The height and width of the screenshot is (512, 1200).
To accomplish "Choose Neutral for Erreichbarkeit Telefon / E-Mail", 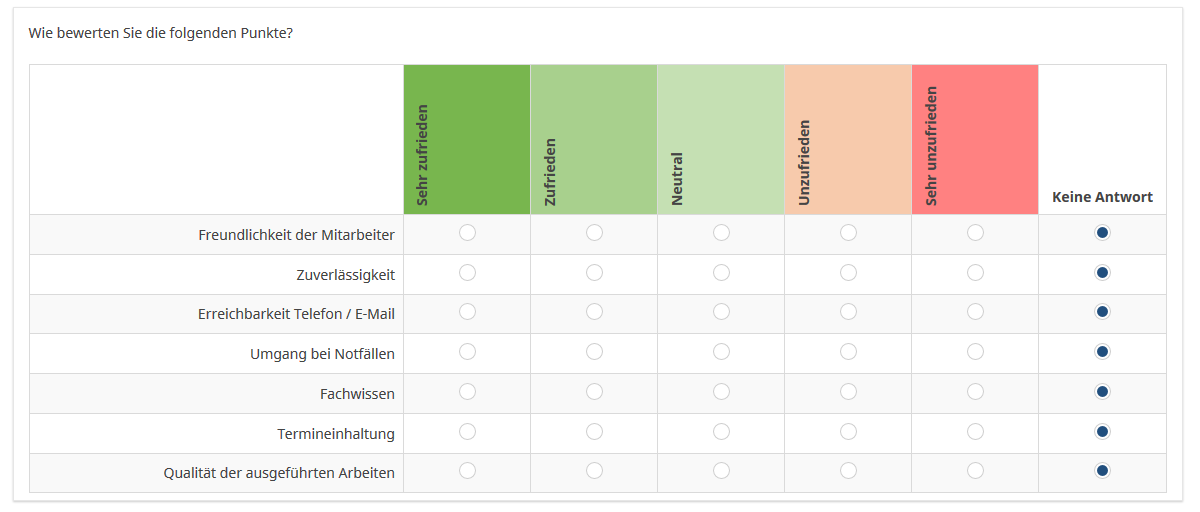I will click(721, 312).
